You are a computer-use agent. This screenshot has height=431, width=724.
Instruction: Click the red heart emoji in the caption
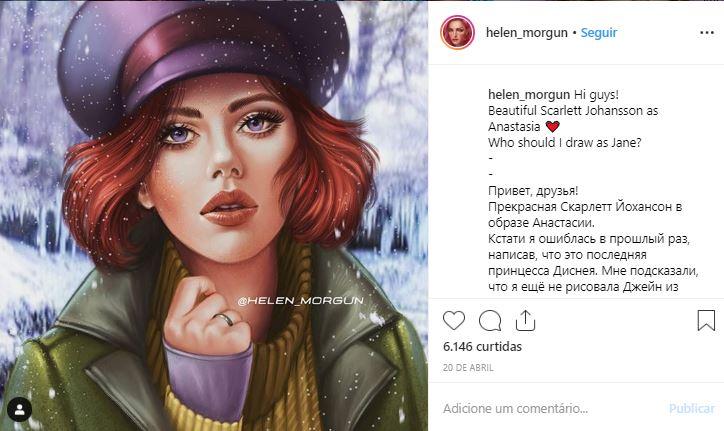(x=552, y=126)
